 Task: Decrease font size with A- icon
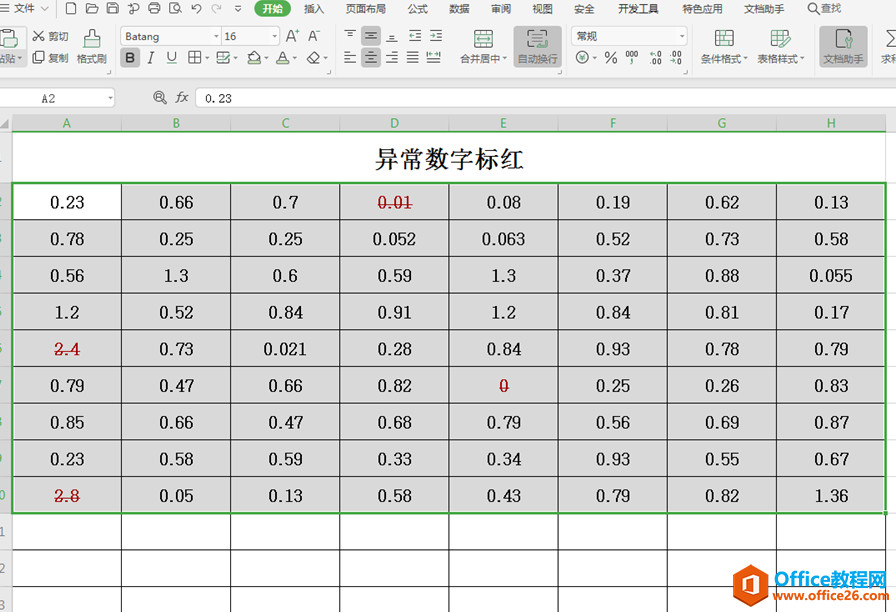point(314,36)
